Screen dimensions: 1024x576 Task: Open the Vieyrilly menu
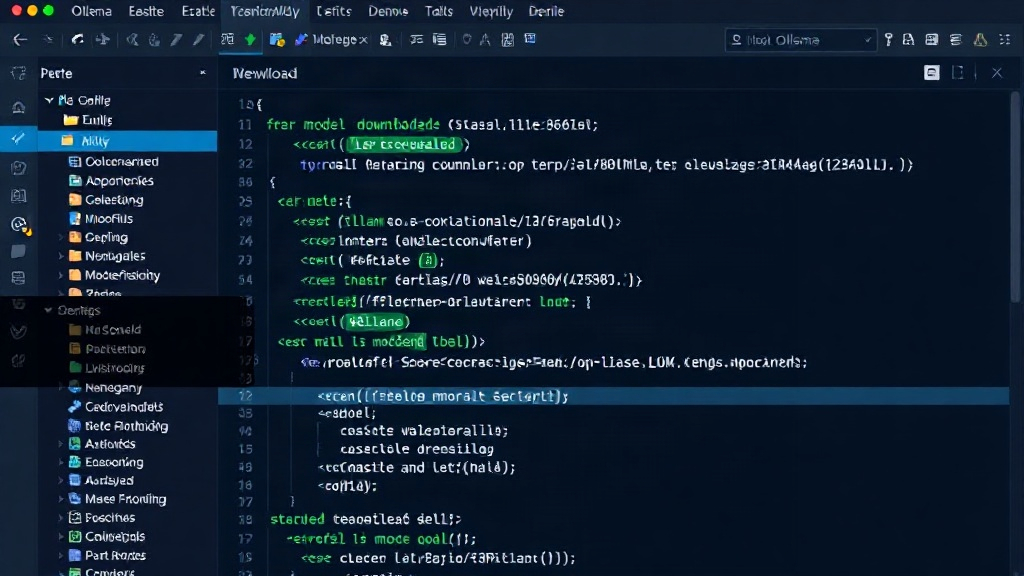point(491,11)
